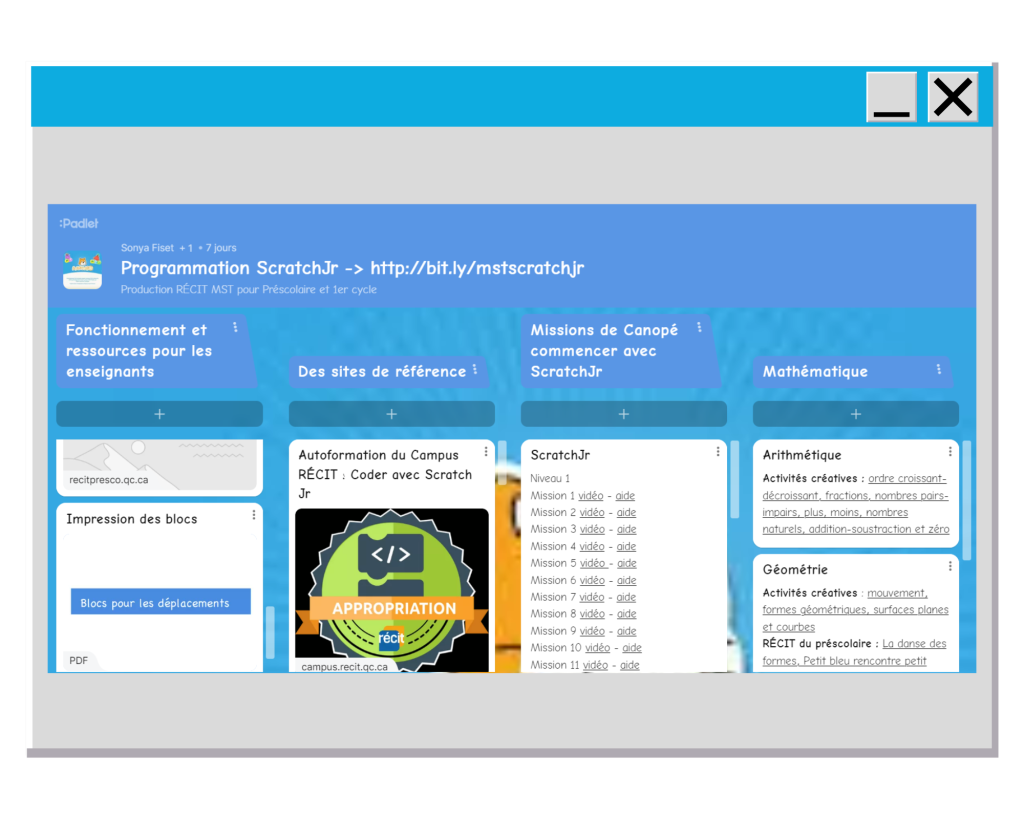Minimize the window with the underscore button
Image resolution: width=1024 pixels, height=819 pixels.
click(891, 97)
